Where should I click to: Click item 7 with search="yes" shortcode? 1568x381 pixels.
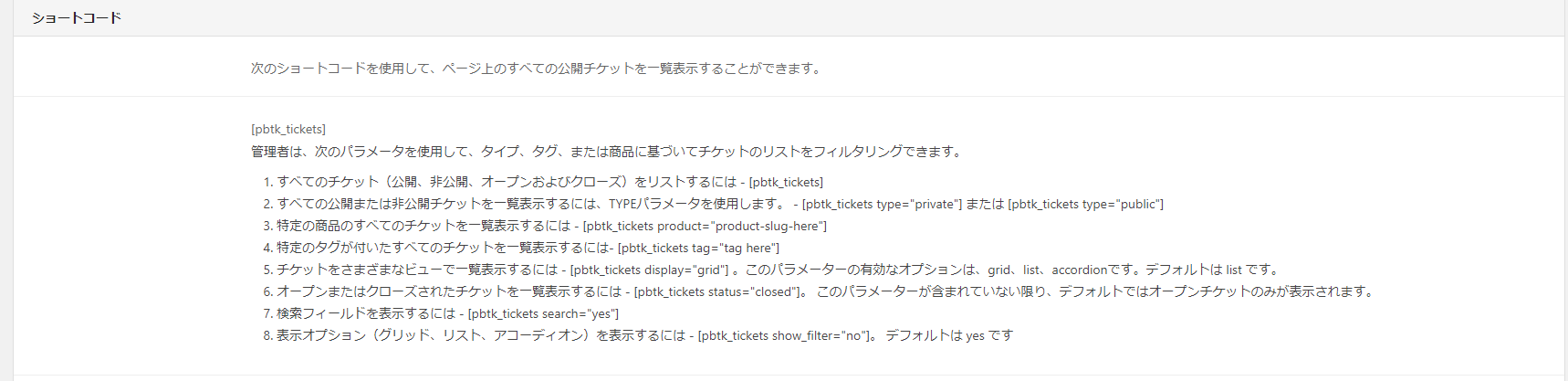[448, 313]
